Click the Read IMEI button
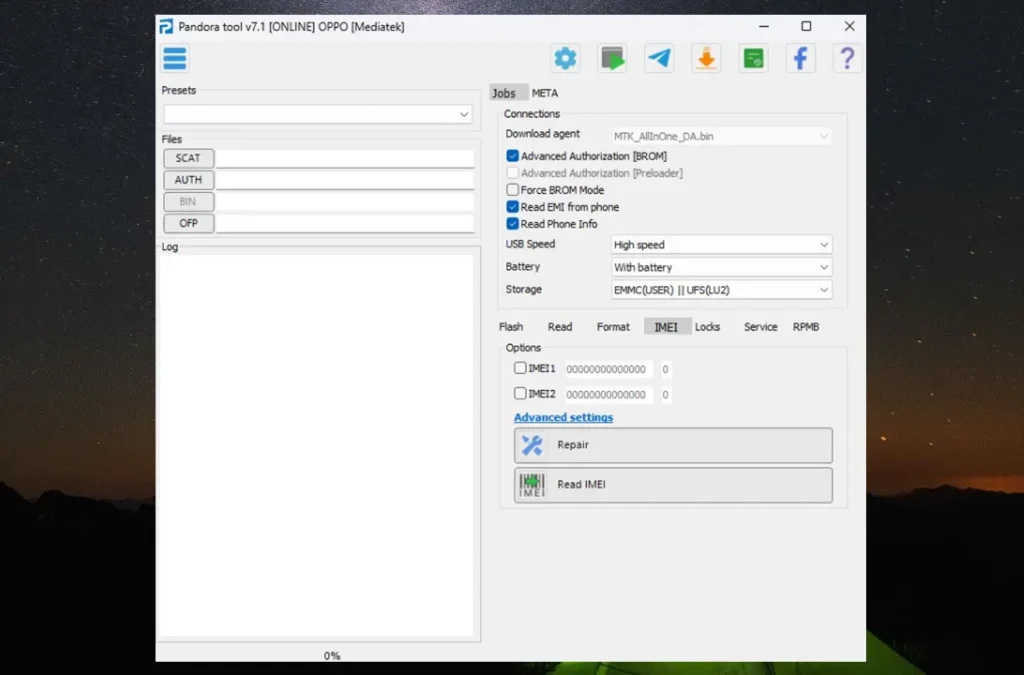The height and width of the screenshot is (675, 1024). pyautogui.click(x=673, y=484)
